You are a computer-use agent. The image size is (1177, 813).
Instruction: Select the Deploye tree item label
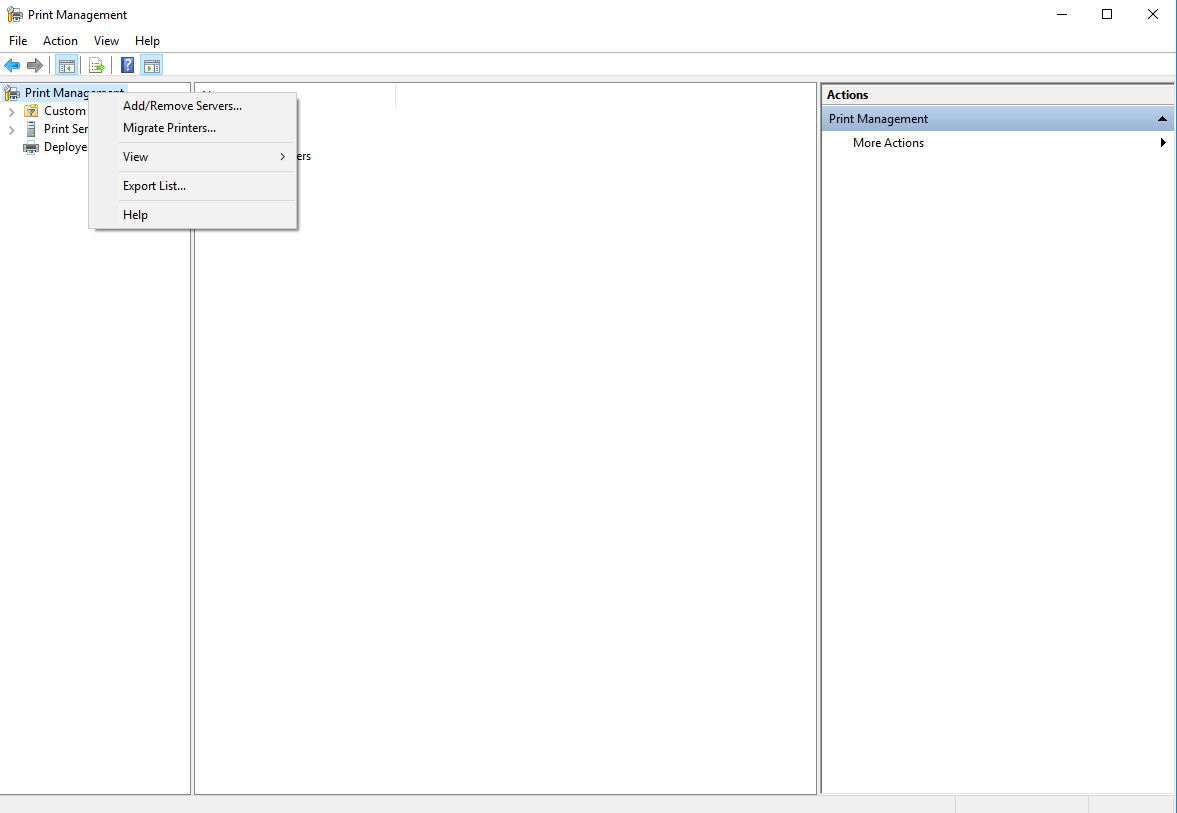point(65,147)
